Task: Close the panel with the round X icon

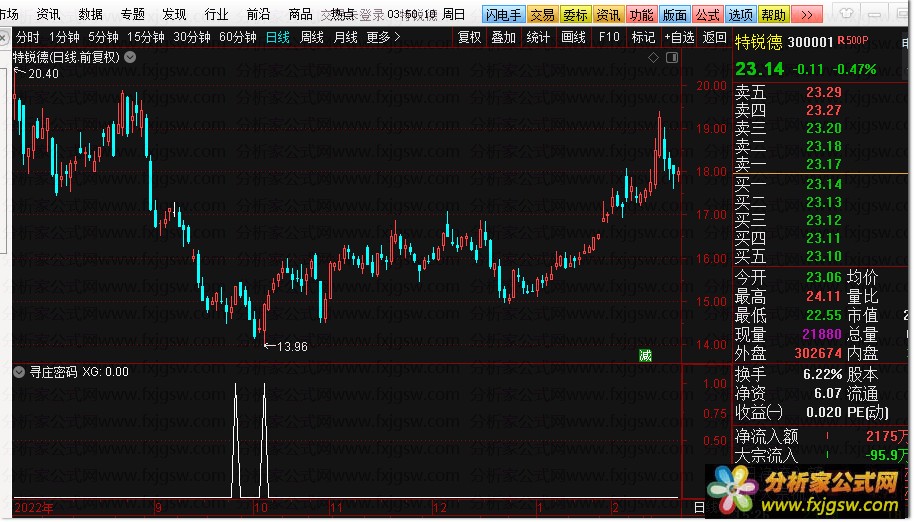Action: click(3, 38)
